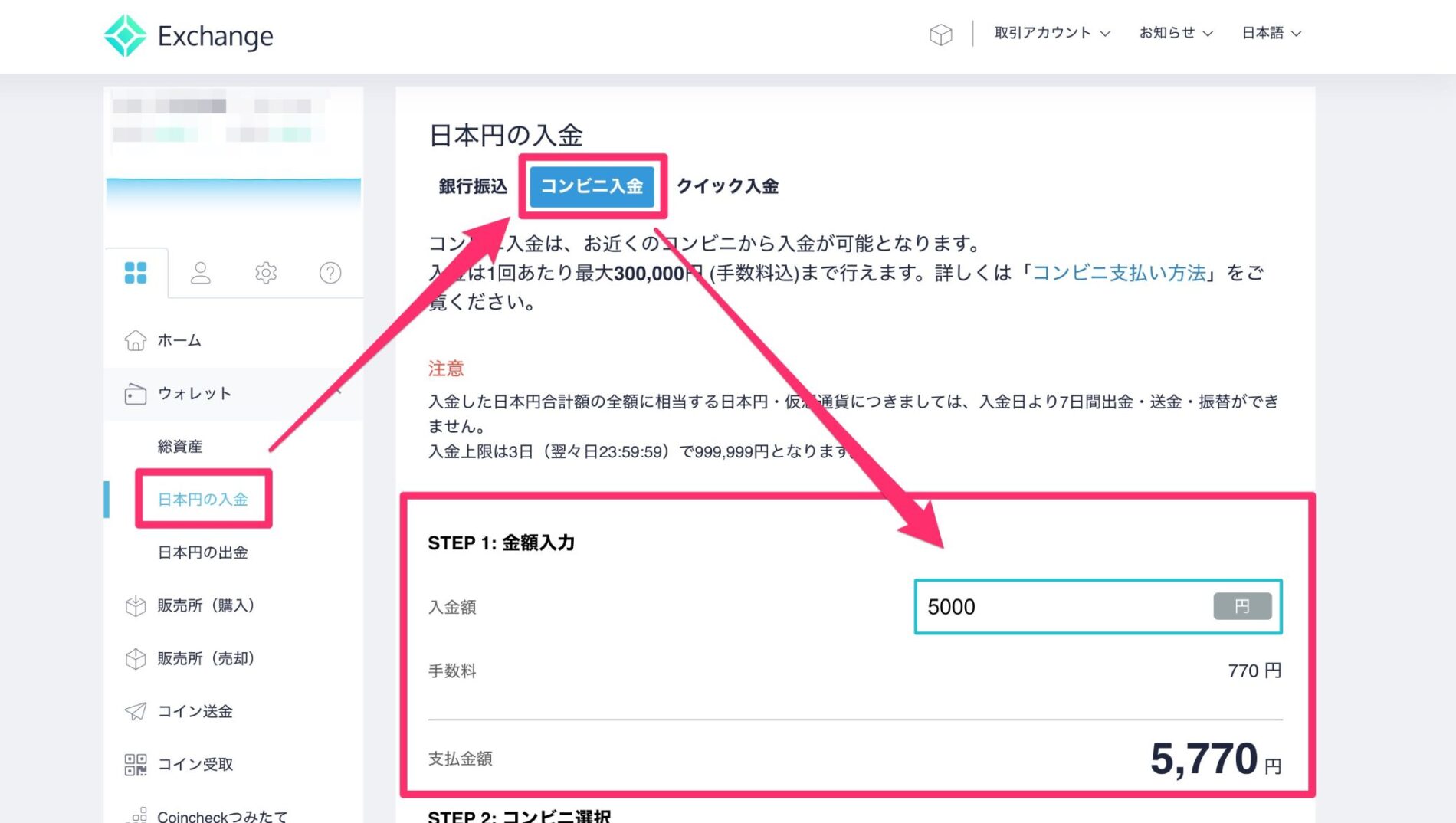
Task: Switch to the 銀行振込 tab
Action: 473,186
